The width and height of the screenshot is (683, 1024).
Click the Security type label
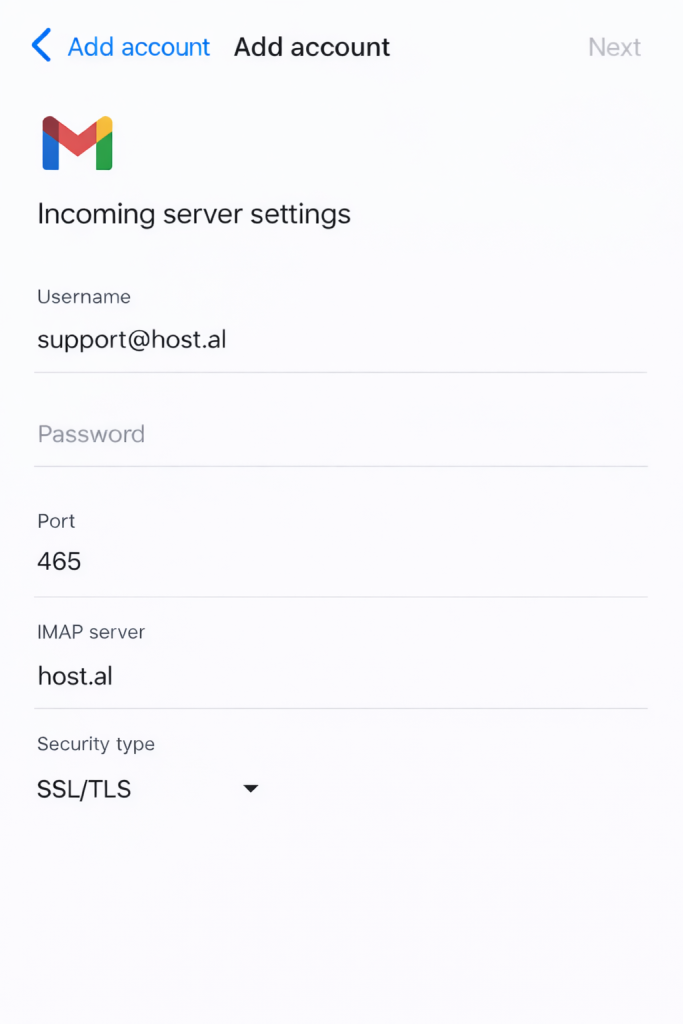pos(96,744)
